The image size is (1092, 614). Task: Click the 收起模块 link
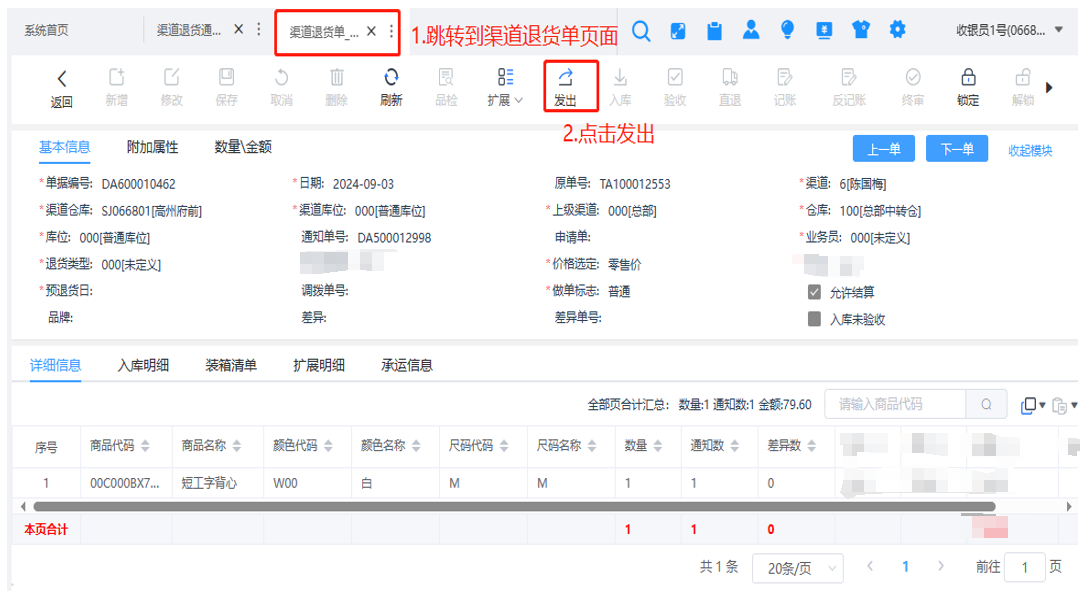click(x=1030, y=150)
